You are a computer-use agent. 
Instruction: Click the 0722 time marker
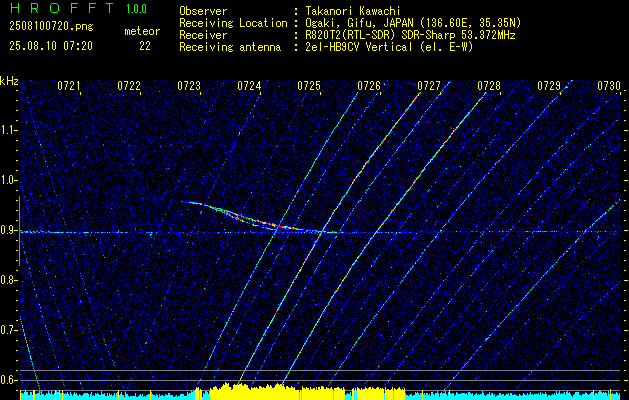tap(129, 86)
